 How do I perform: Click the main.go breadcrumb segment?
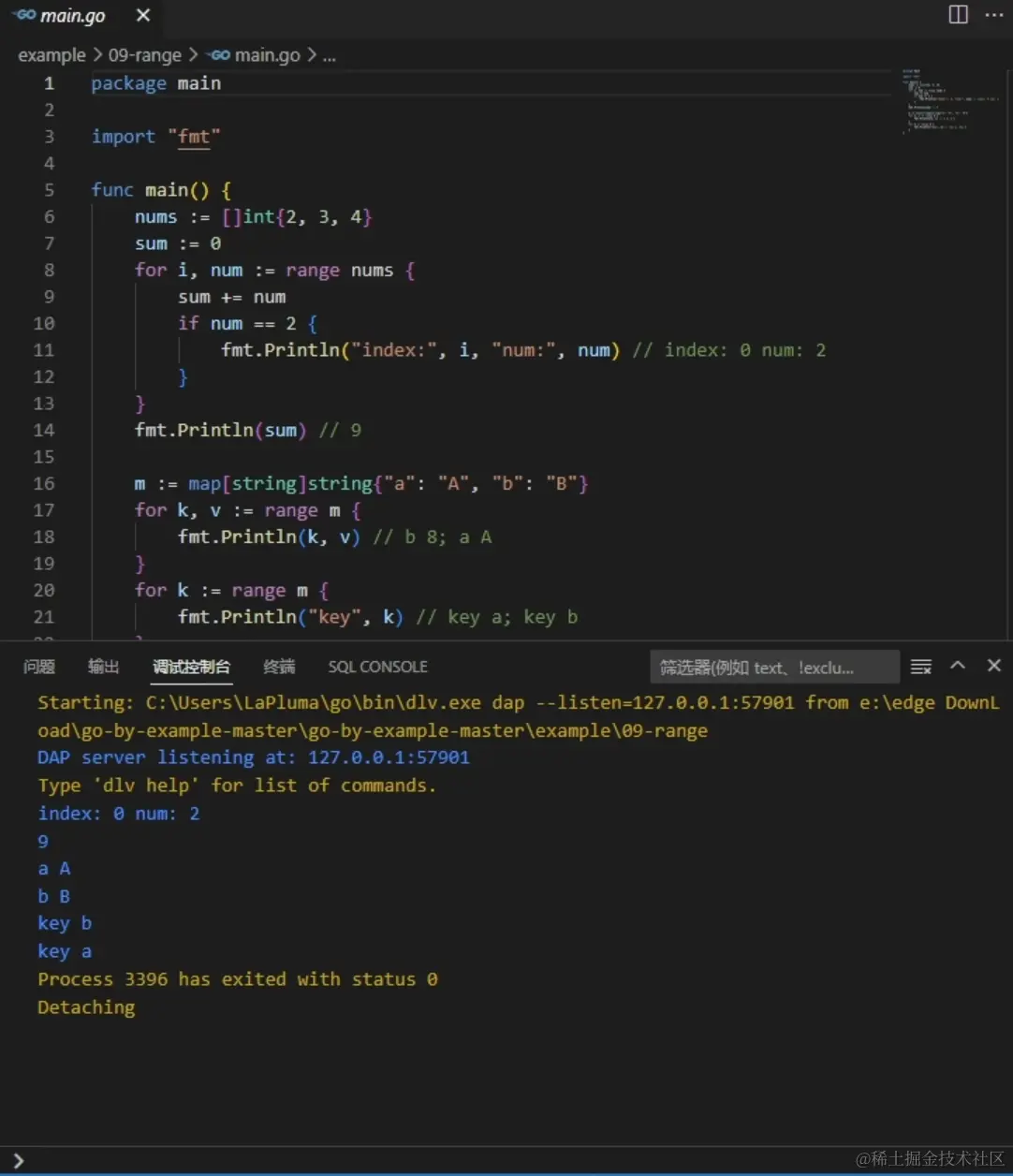click(x=255, y=55)
